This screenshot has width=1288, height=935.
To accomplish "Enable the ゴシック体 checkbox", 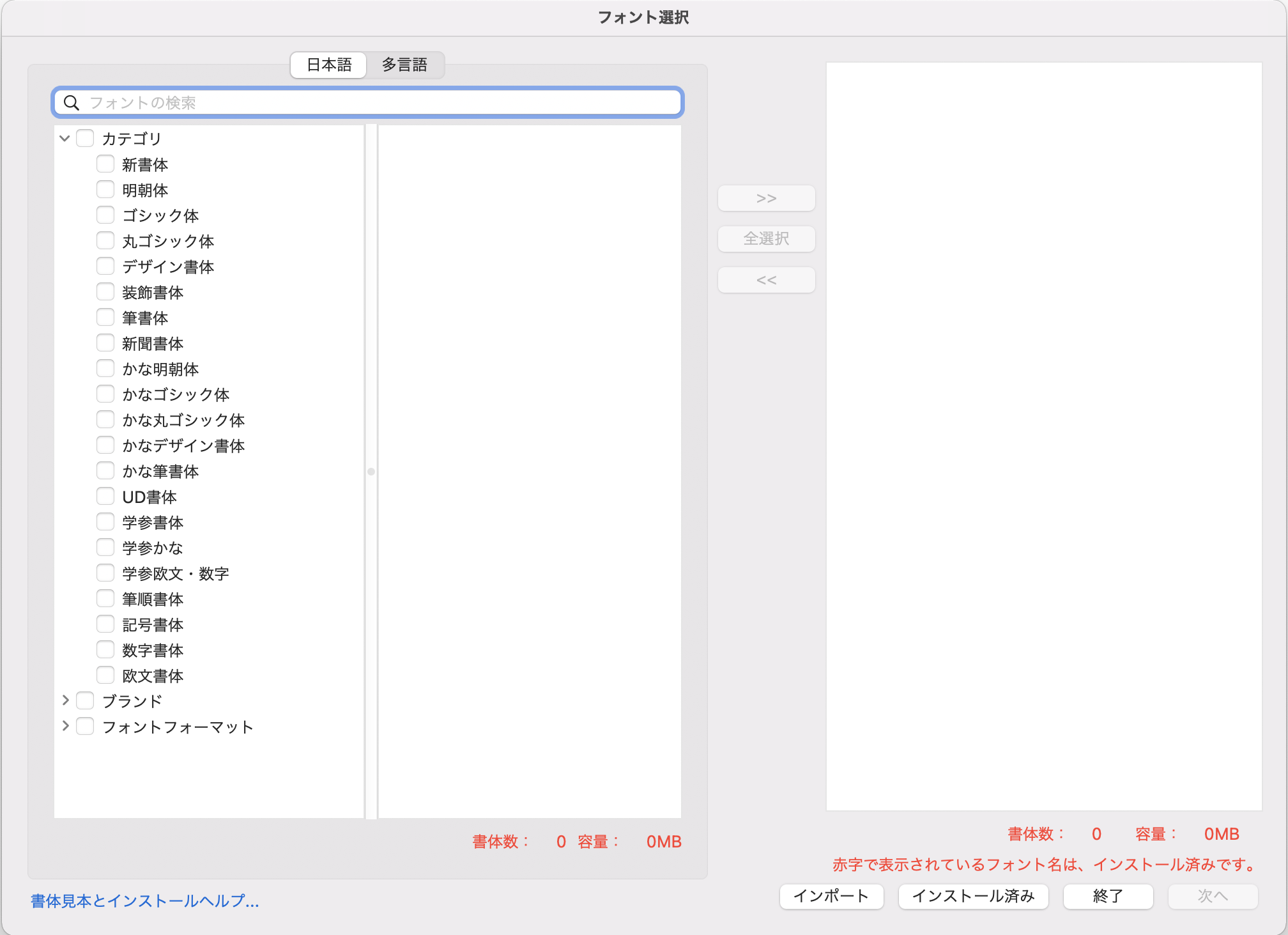I will coord(105,215).
